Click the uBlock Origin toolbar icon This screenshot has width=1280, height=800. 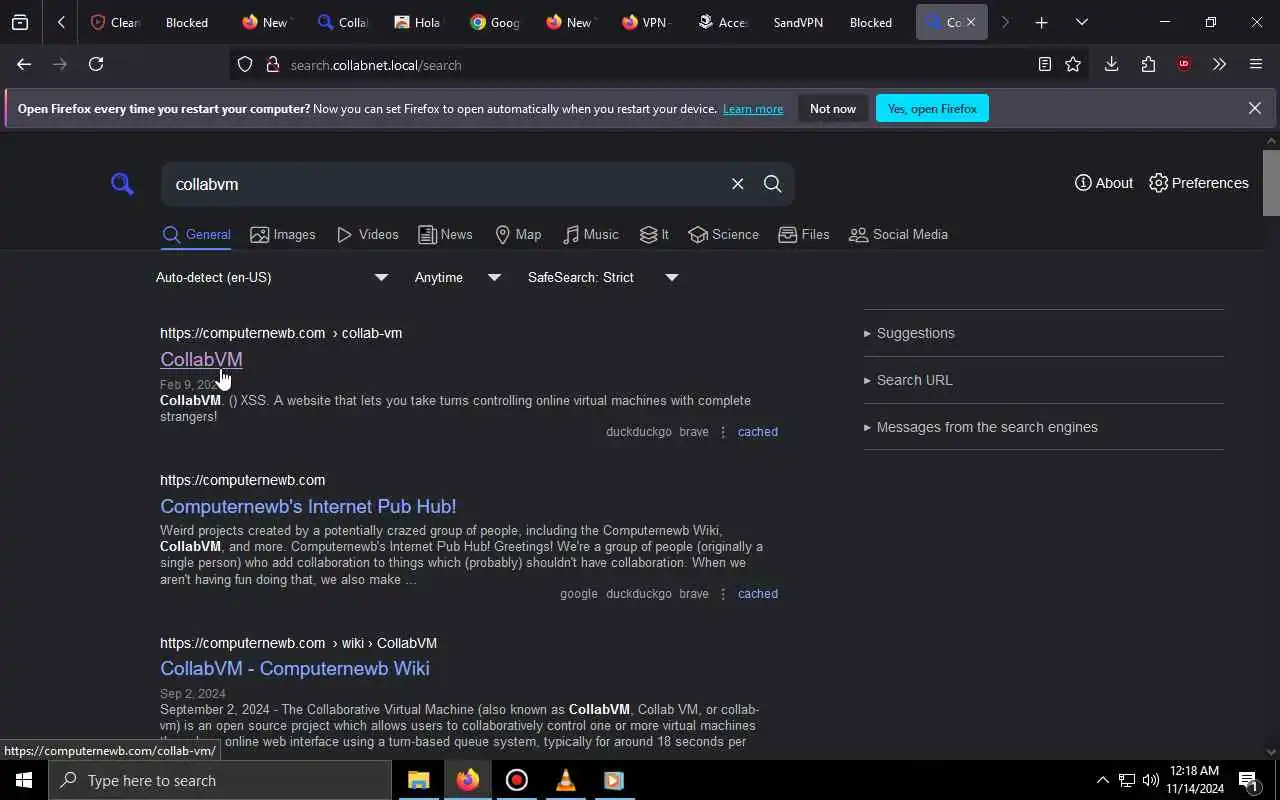(1184, 64)
